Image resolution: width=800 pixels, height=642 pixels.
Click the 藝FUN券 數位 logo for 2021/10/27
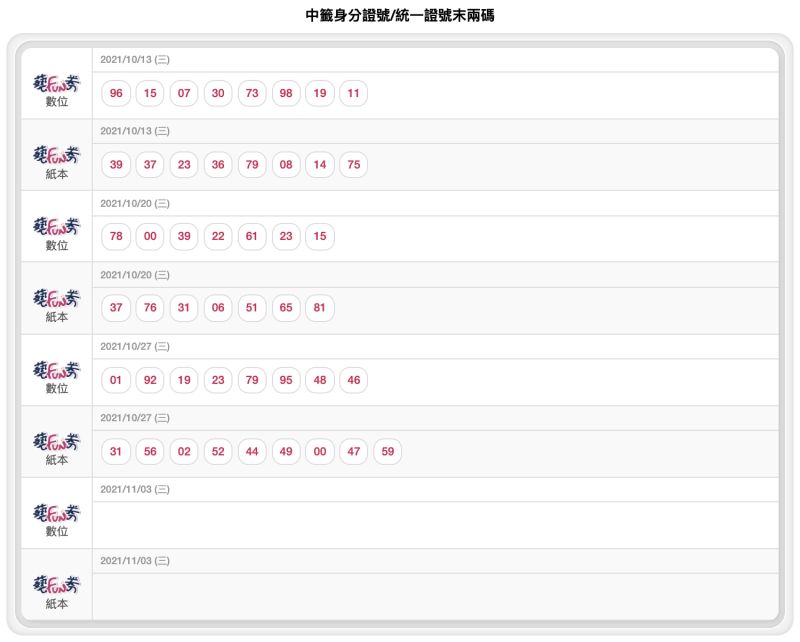pos(57,377)
